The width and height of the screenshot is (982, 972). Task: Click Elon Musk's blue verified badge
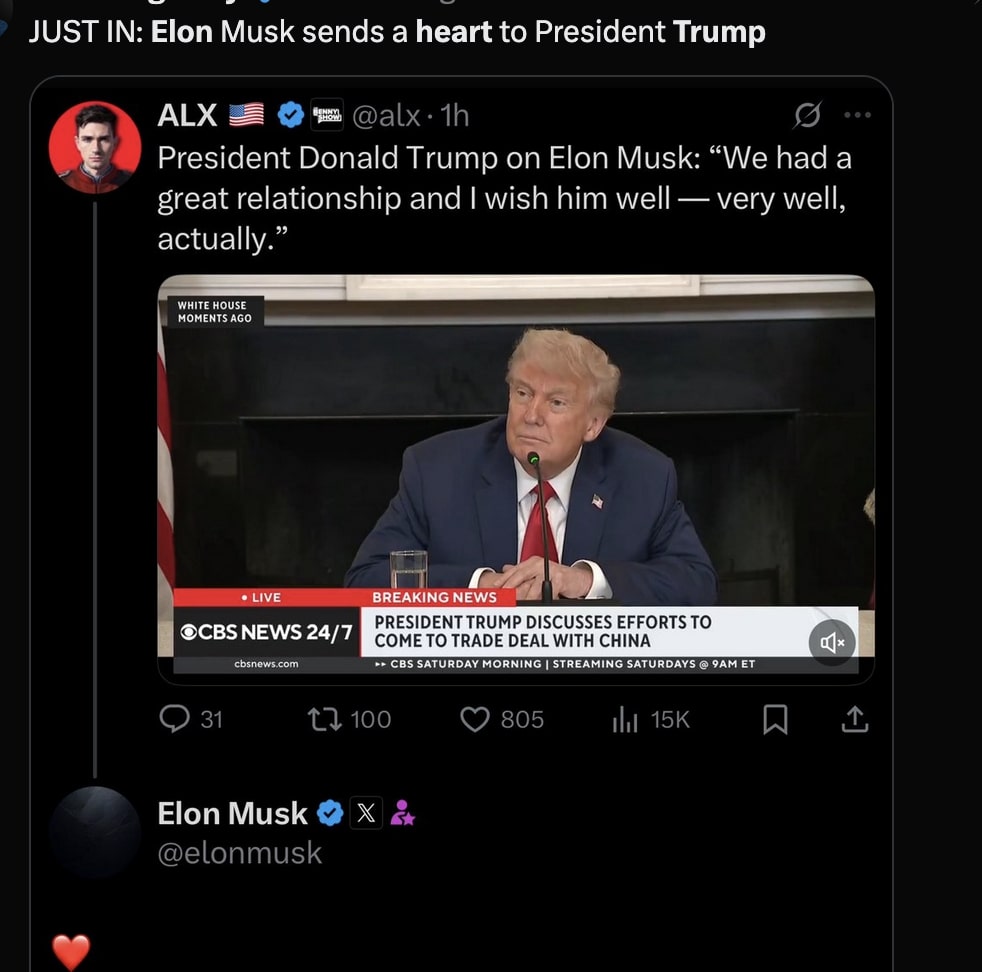(x=330, y=814)
